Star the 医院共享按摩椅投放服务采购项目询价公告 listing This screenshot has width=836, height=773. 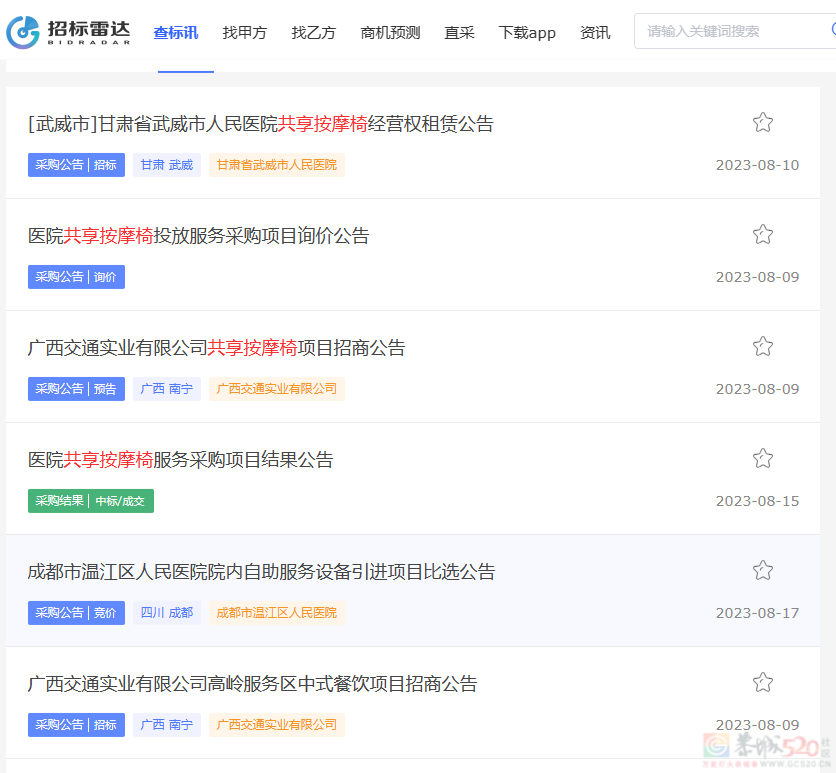pos(762,235)
